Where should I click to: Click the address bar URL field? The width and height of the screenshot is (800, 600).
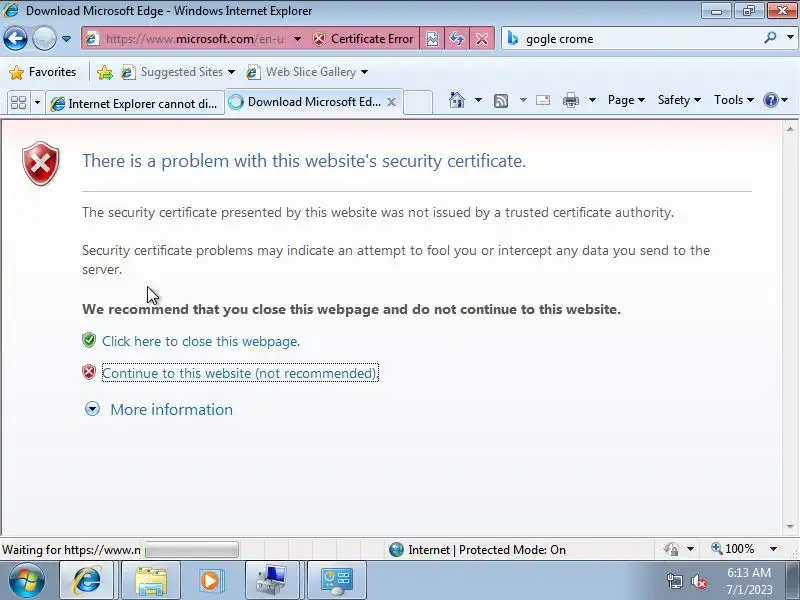pos(194,39)
